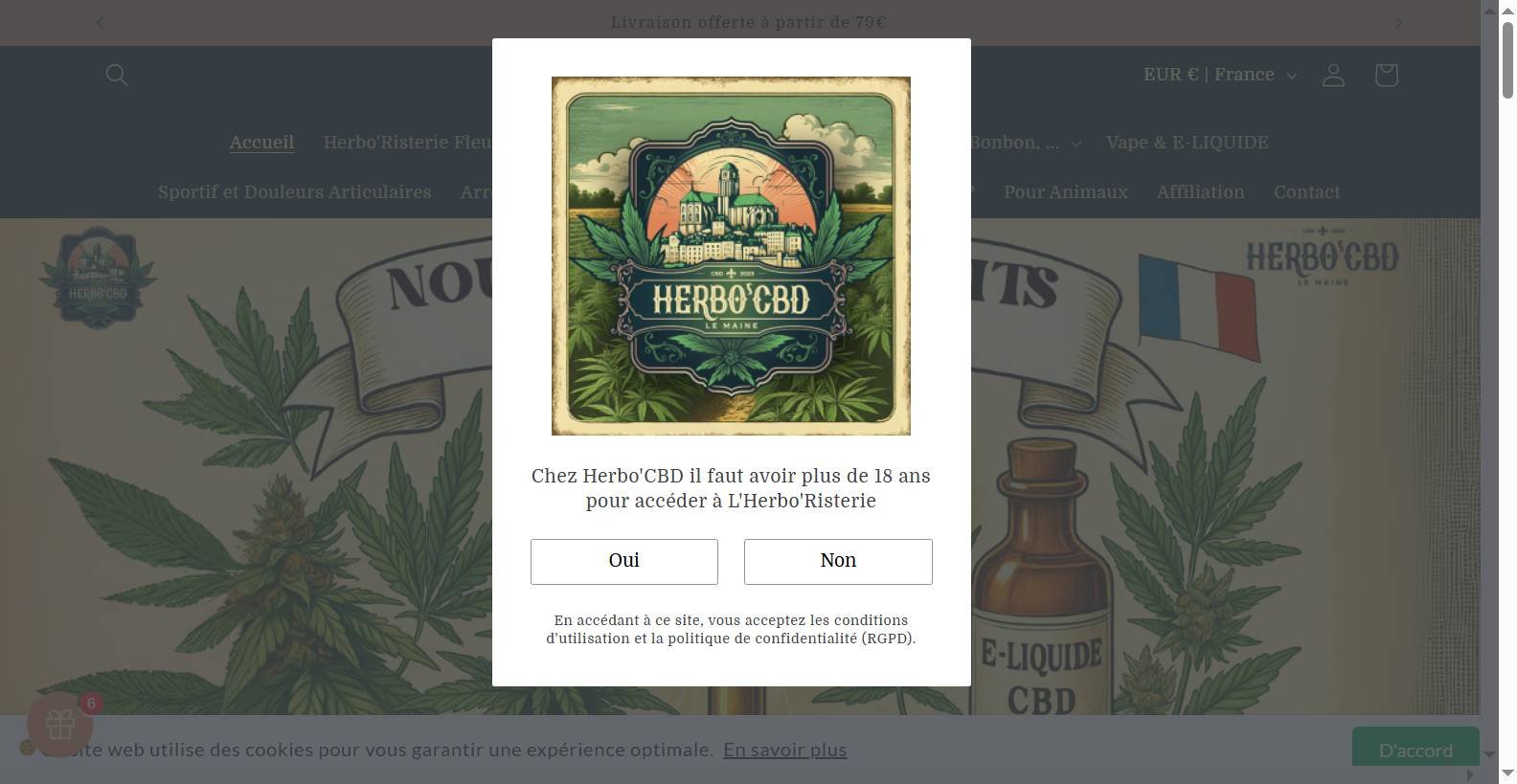Go to previous announcement arrow
Viewport: 1517px width, 784px height.
click(x=101, y=22)
